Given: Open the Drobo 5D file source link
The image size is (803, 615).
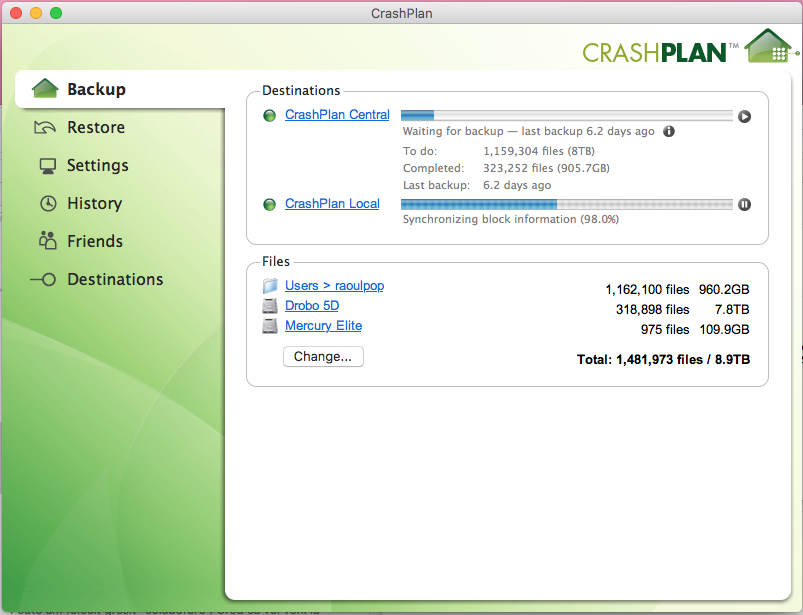Looking at the screenshot, I should point(312,306).
